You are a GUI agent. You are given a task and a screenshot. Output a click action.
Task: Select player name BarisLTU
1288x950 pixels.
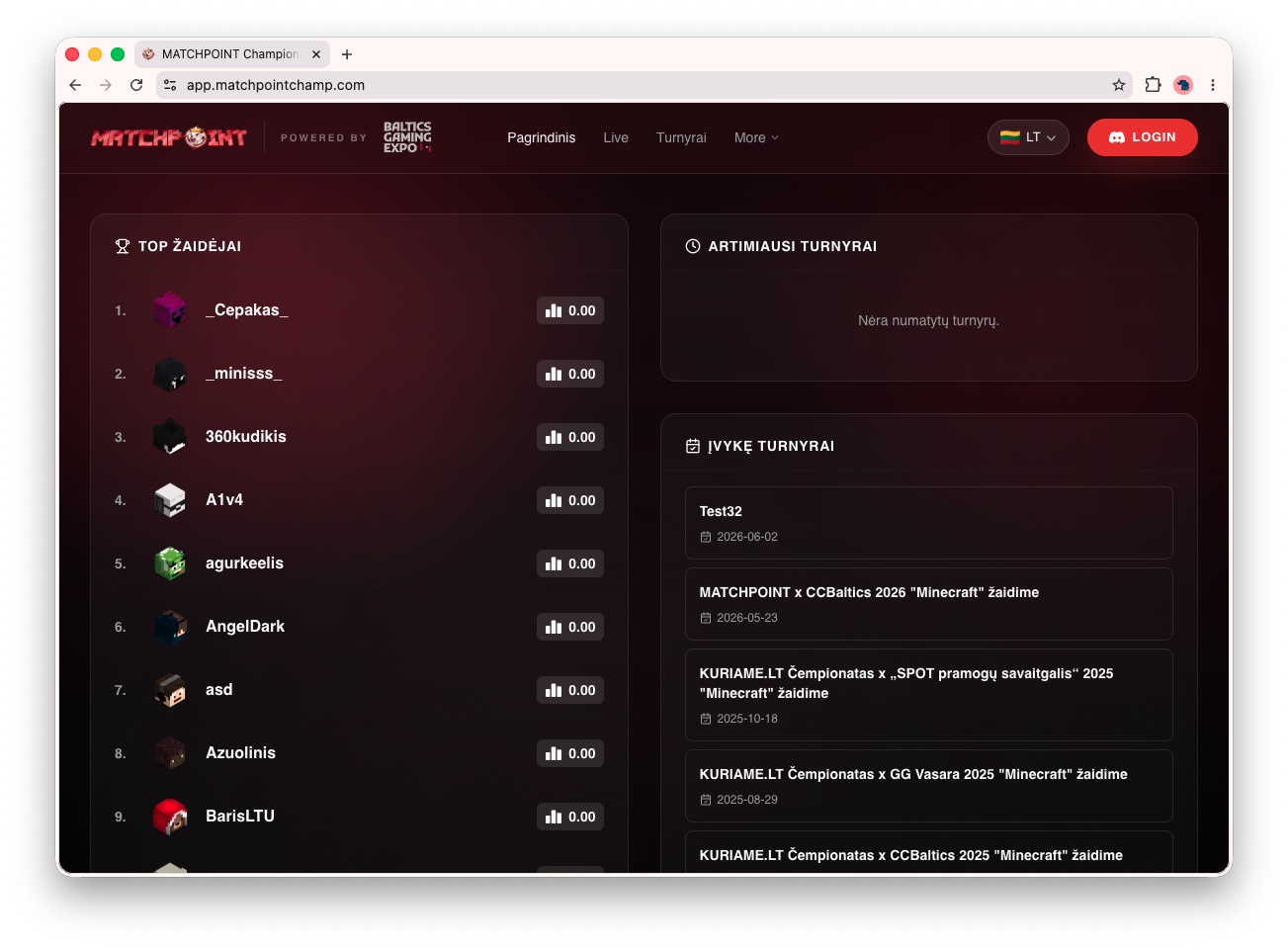point(240,817)
